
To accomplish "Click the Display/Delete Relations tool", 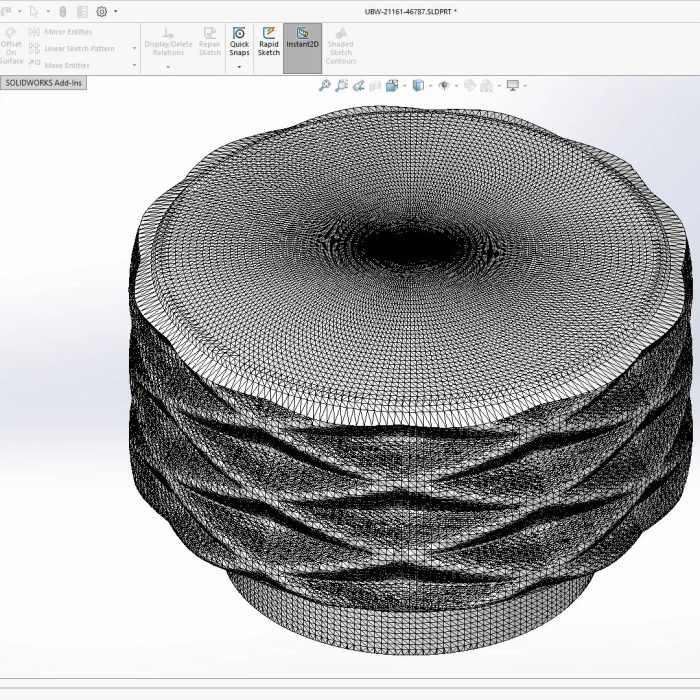I will tap(168, 42).
